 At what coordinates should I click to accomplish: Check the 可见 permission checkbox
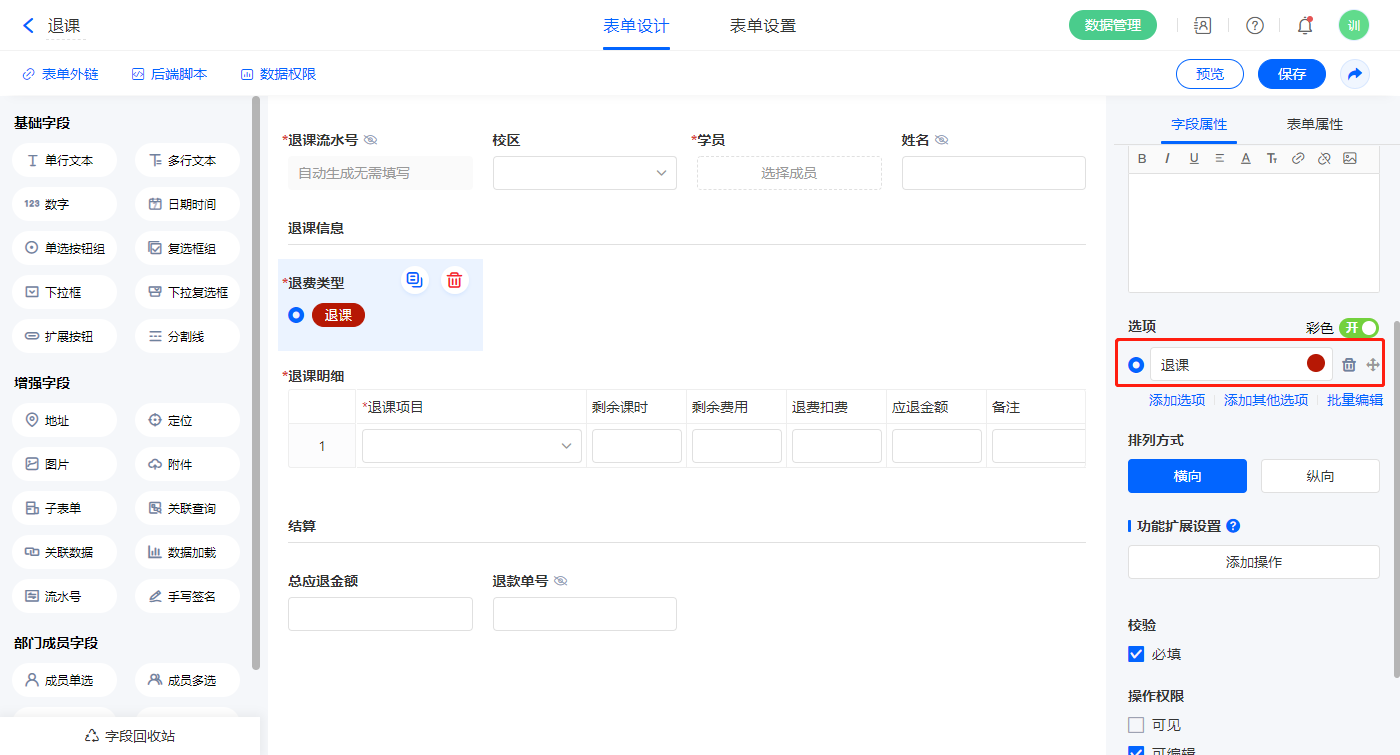pos(1136,725)
